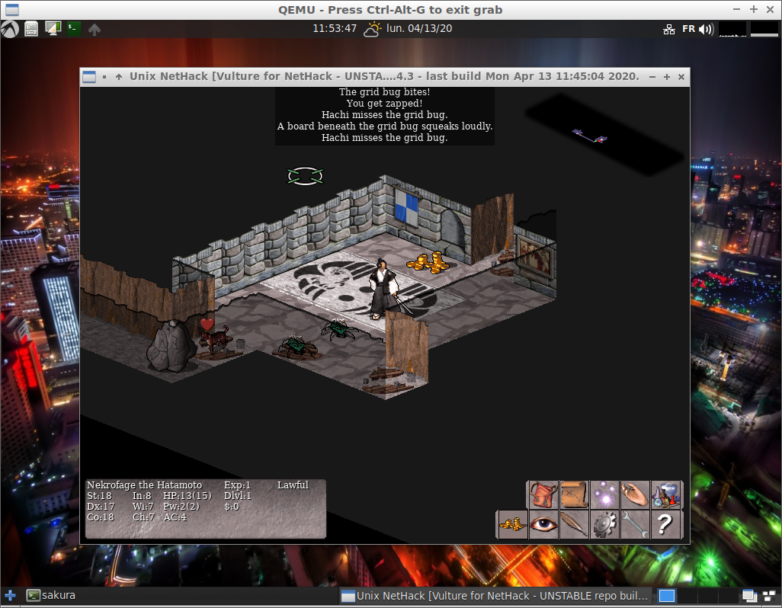Click the open hand pick-up icon

pos(635,495)
